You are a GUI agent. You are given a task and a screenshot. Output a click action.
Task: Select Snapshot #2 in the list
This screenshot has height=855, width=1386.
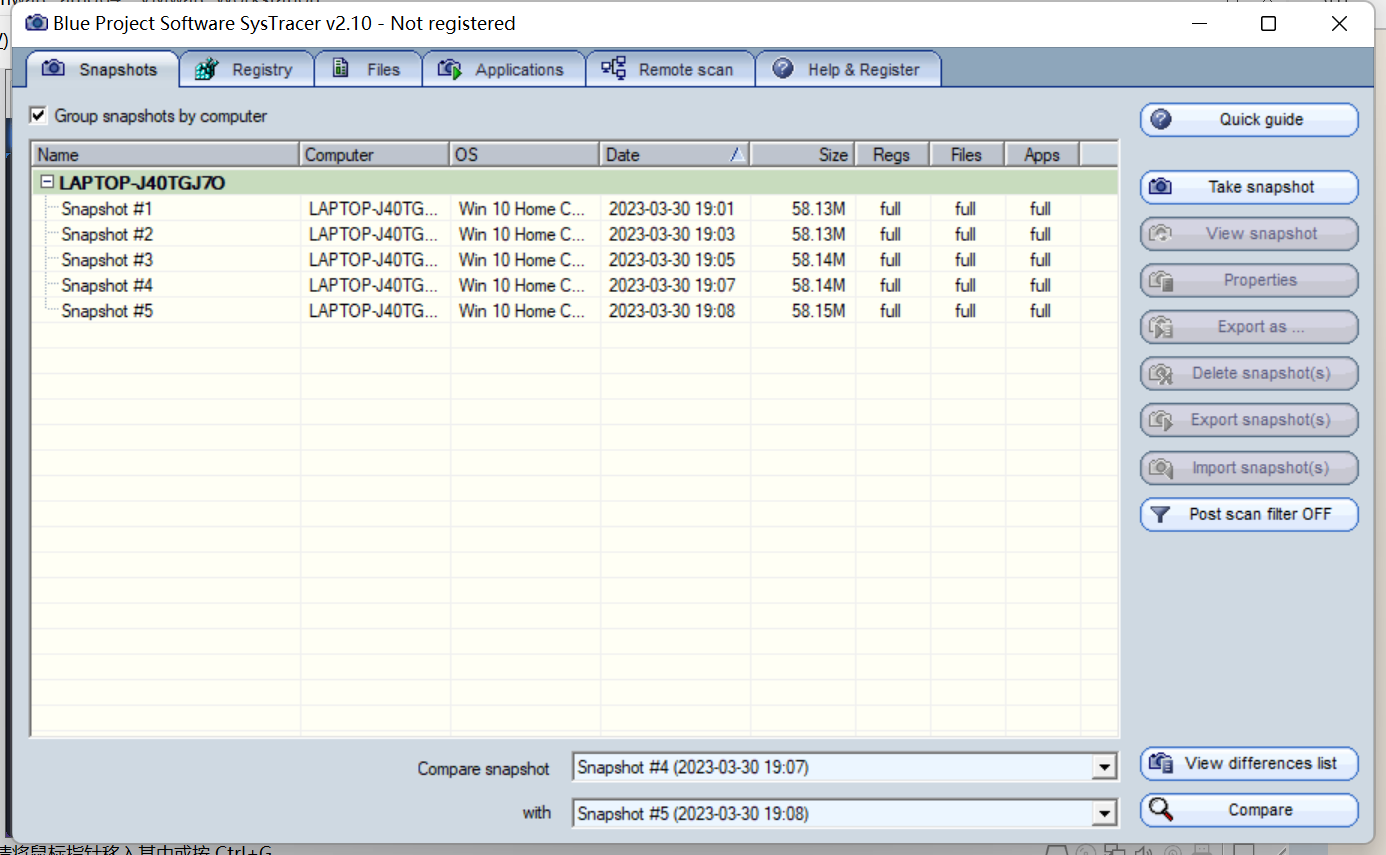click(107, 235)
